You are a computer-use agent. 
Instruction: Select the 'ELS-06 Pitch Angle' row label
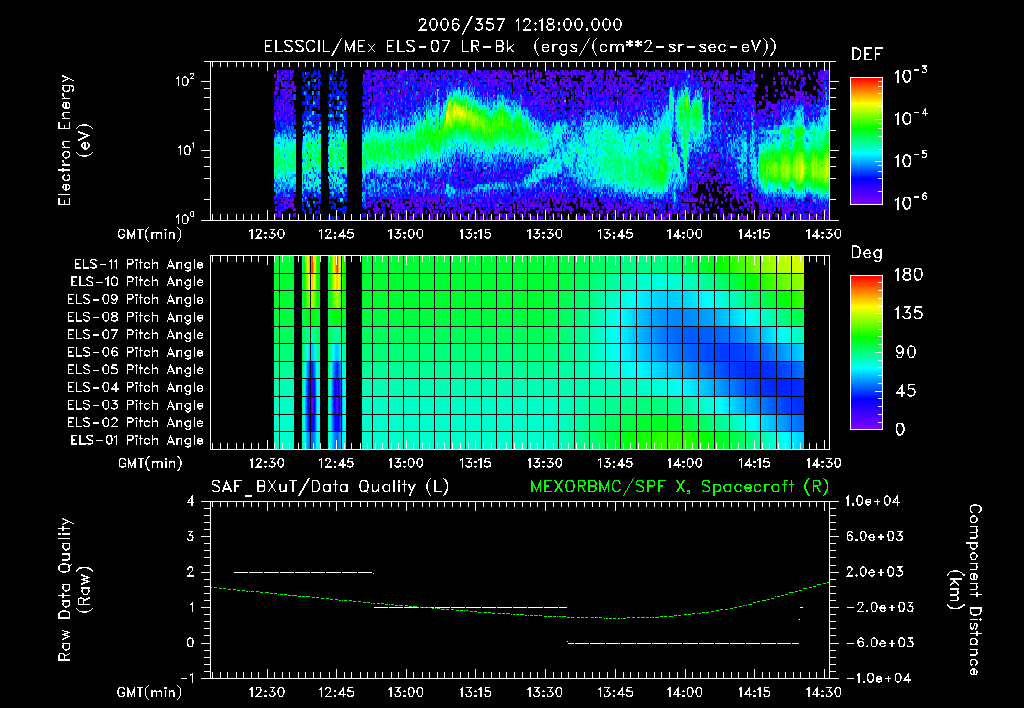pyautogui.click(x=136, y=353)
